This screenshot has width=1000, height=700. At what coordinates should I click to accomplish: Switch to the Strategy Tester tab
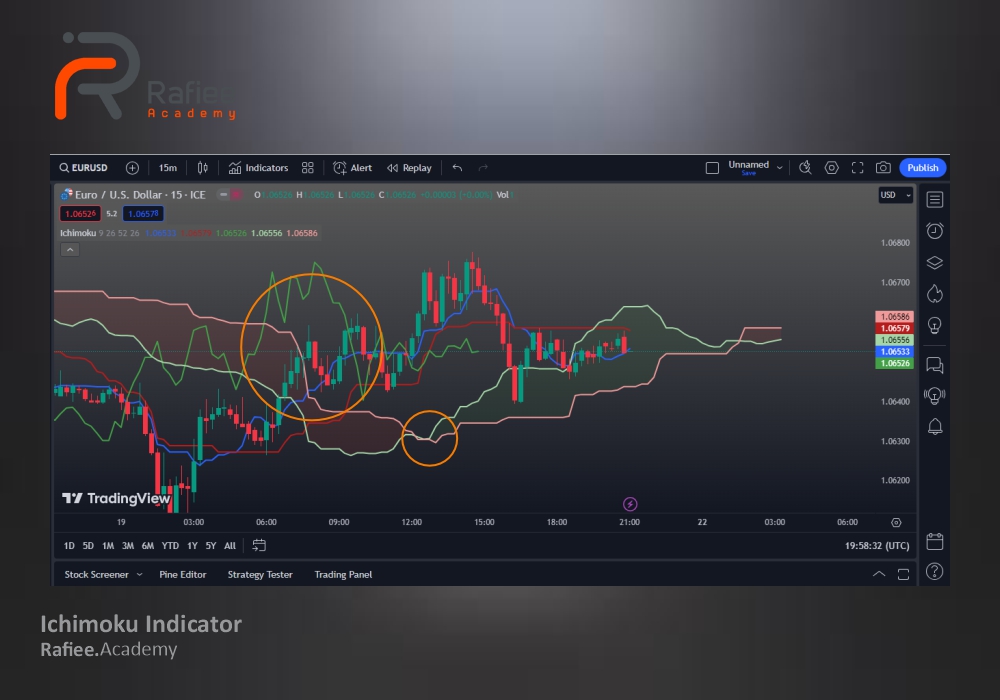coord(260,574)
